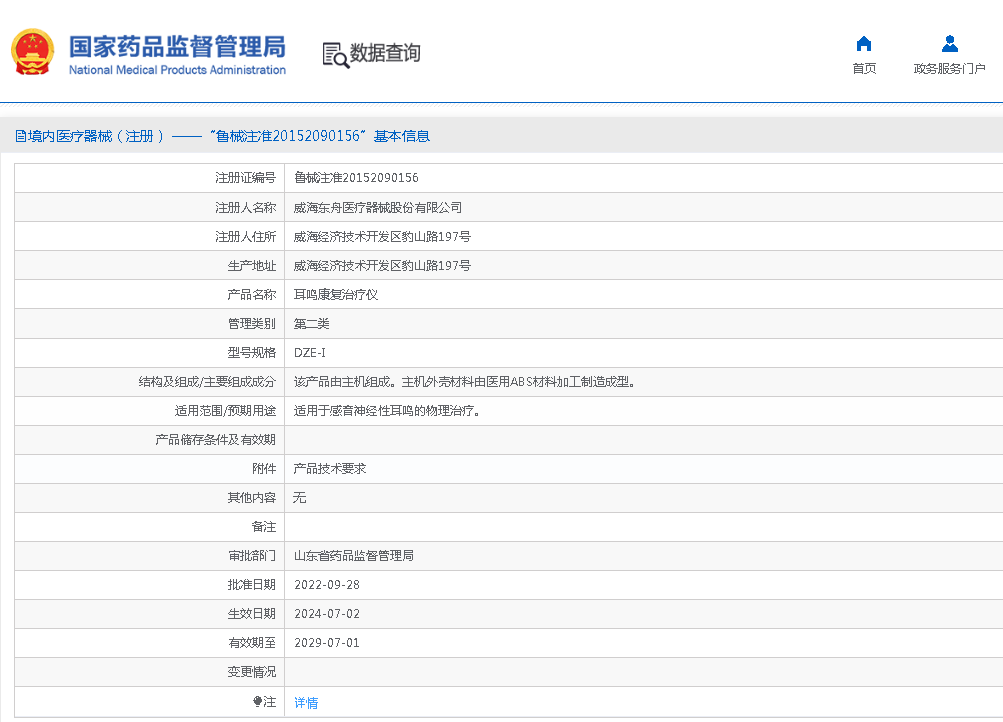The width and height of the screenshot is (1003, 722).
Task: Click the lightbulb icon beside 注
Action: (257, 702)
